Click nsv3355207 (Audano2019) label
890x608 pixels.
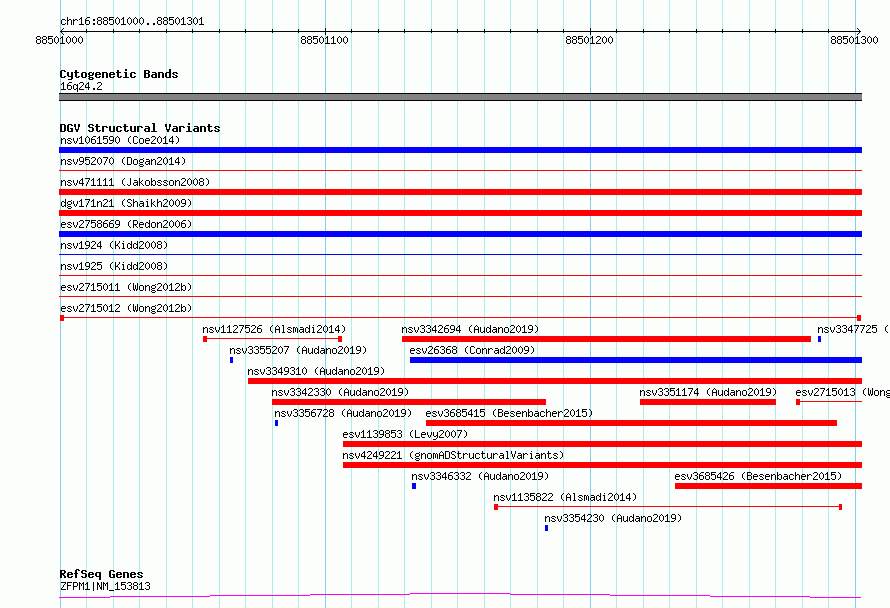(298, 350)
